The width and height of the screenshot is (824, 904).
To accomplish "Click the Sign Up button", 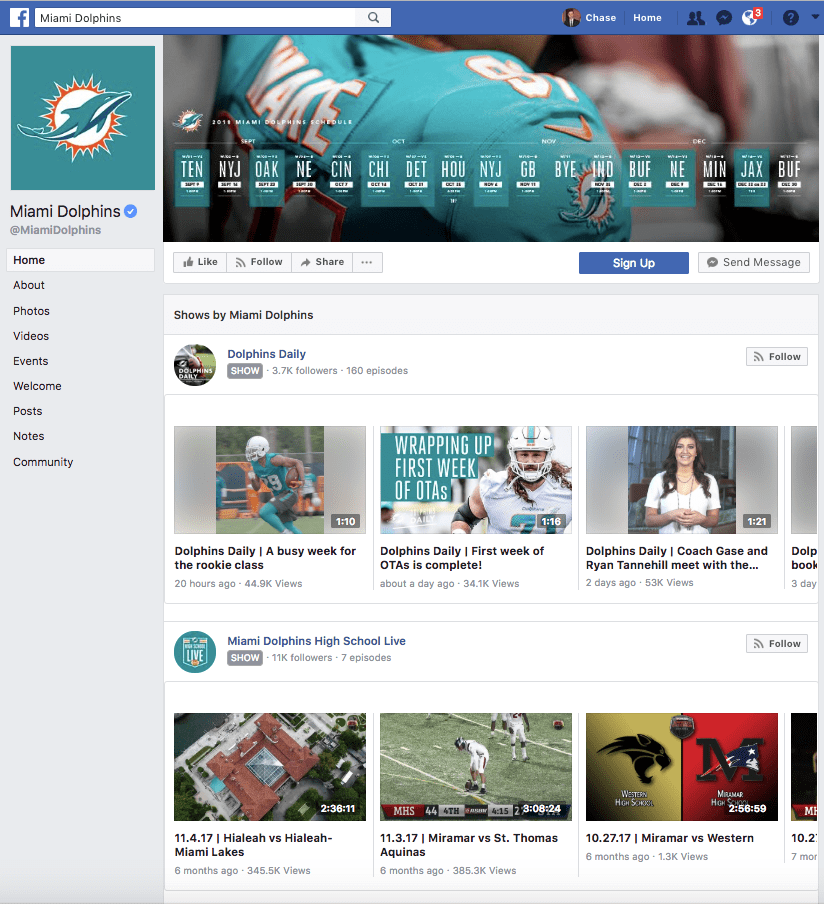I will tap(633, 262).
